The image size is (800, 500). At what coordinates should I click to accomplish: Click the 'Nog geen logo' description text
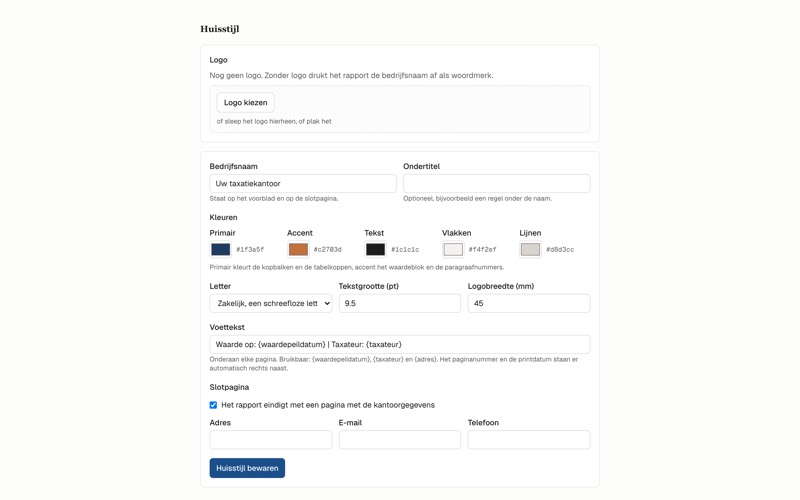click(352, 76)
